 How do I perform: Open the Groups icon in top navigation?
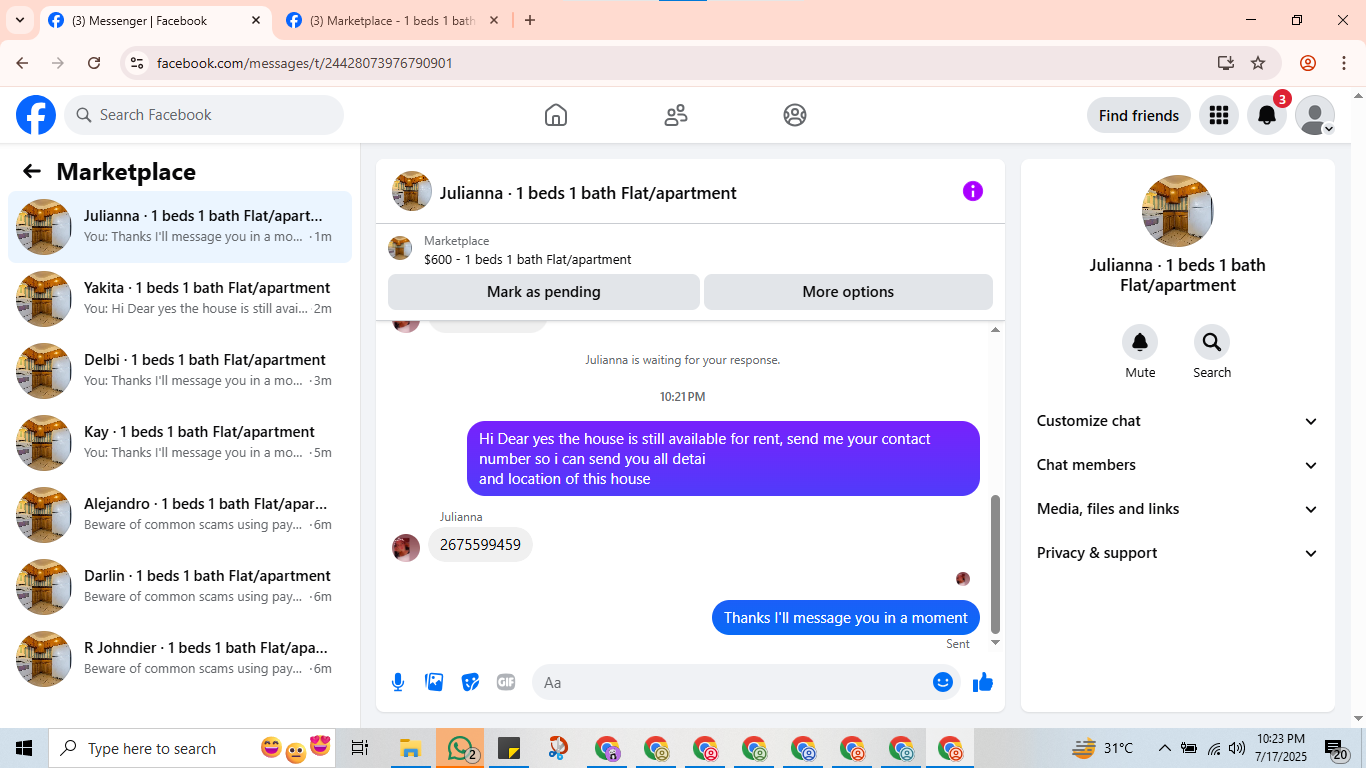coord(795,115)
